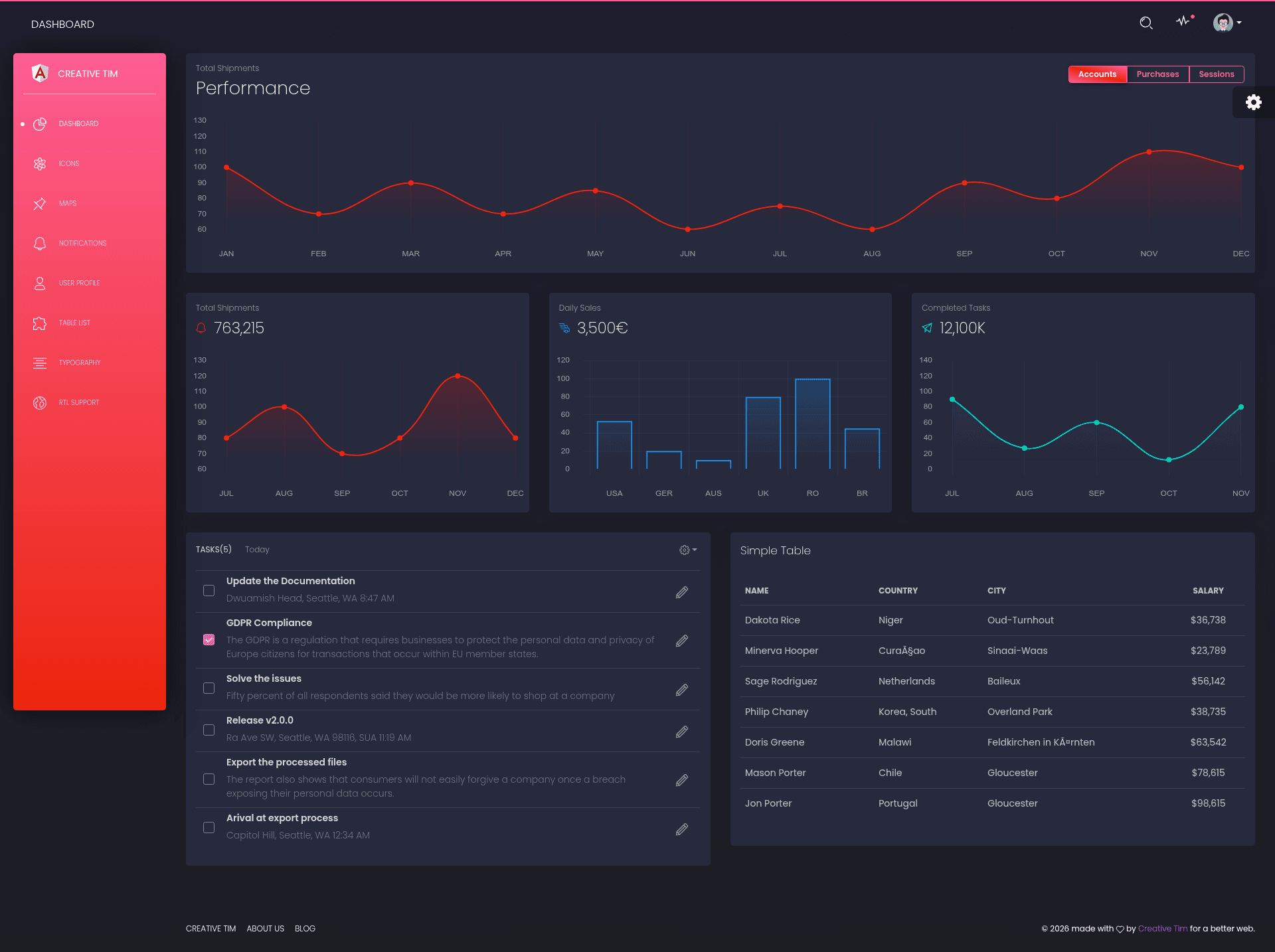Click the DASHBOARD navbar title
This screenshot has height=952, width=1275.
(x=62, y=25)
